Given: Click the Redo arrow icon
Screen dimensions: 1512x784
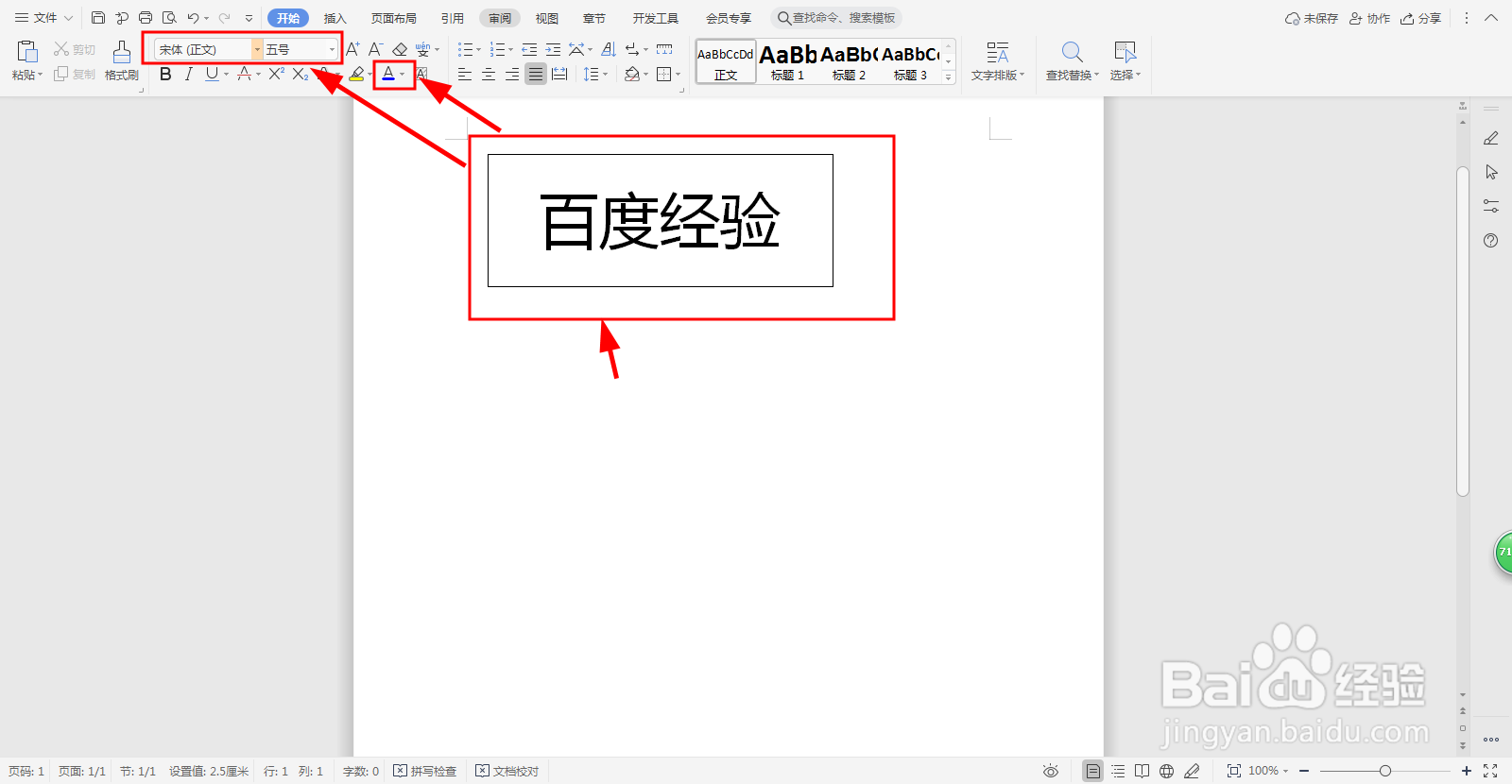Looking at the screenshot, I should click(225, 18).
